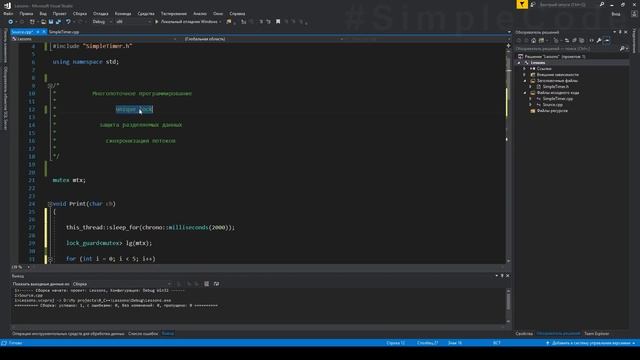
Task: Open the Средства menu
Action: (146, 14)
